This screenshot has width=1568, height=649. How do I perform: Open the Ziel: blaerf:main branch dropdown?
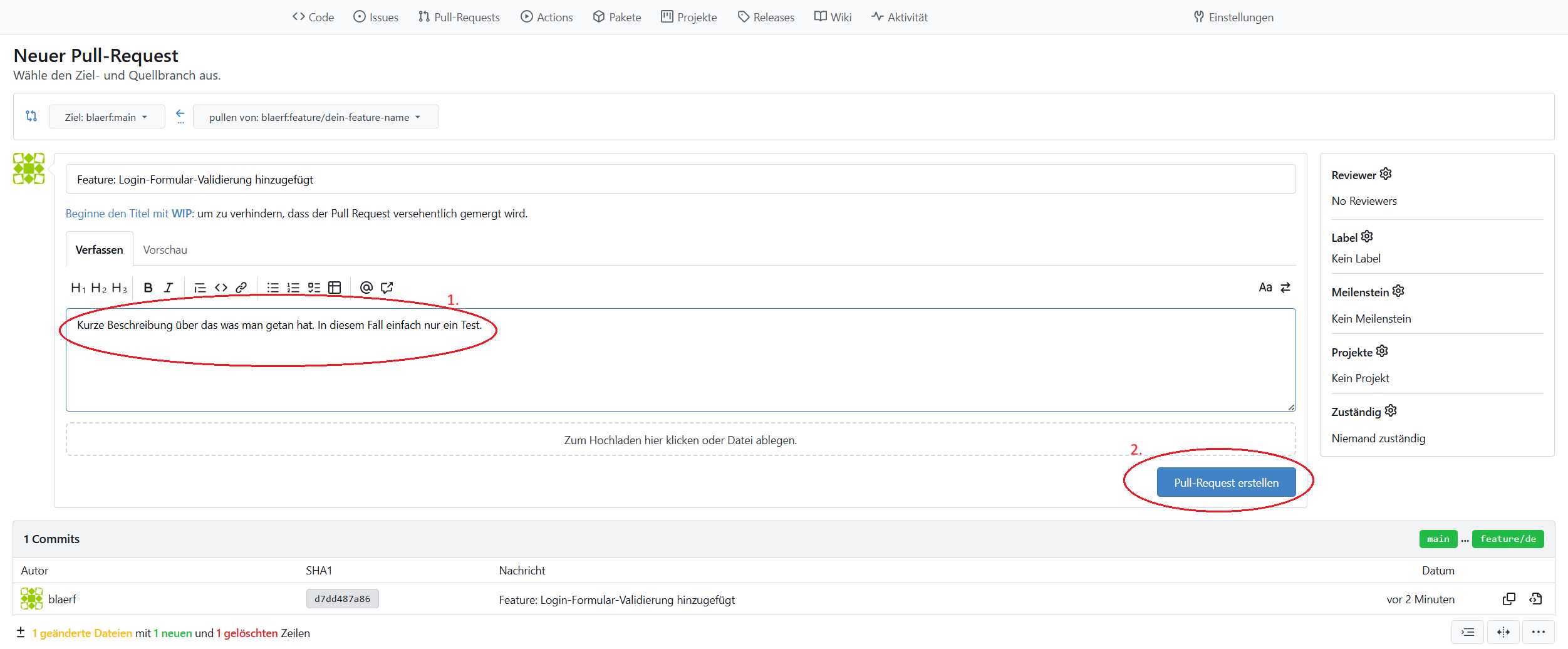[x=106, y=117]
